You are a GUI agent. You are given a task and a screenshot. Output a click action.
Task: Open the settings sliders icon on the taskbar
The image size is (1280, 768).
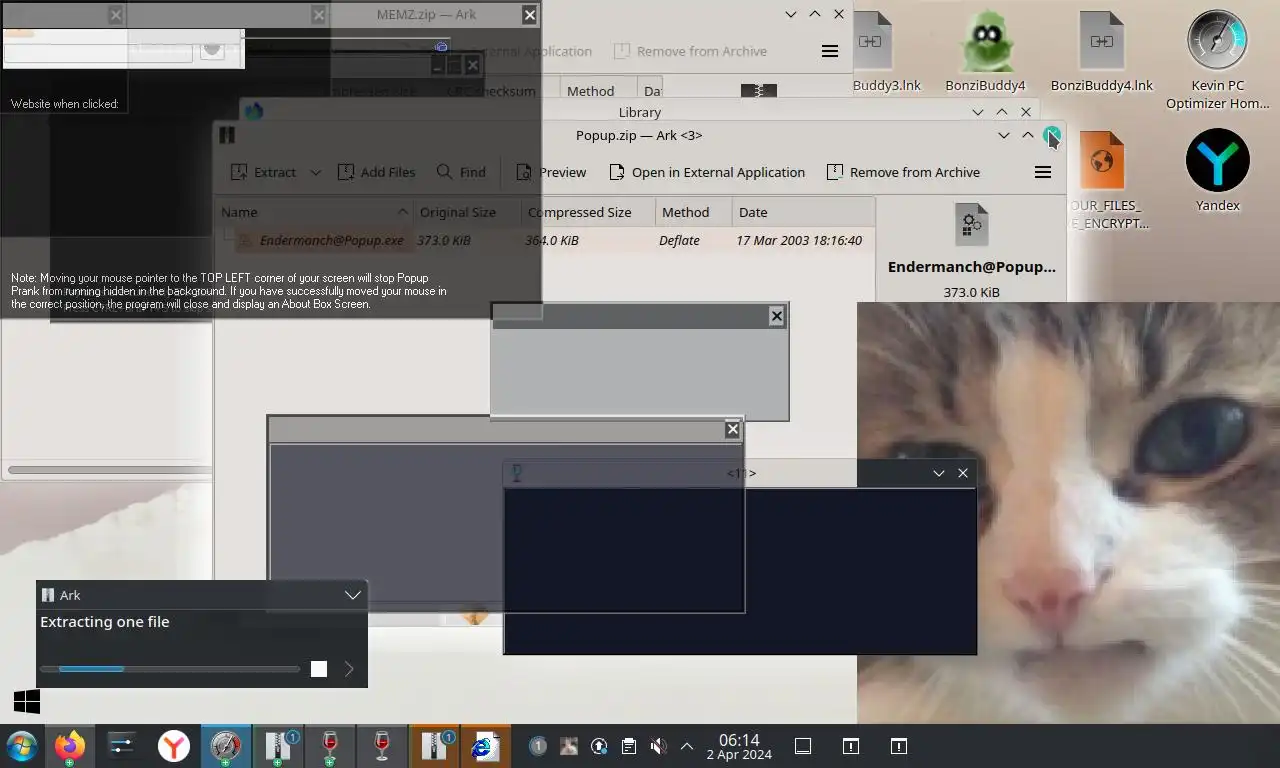point(122,746)
